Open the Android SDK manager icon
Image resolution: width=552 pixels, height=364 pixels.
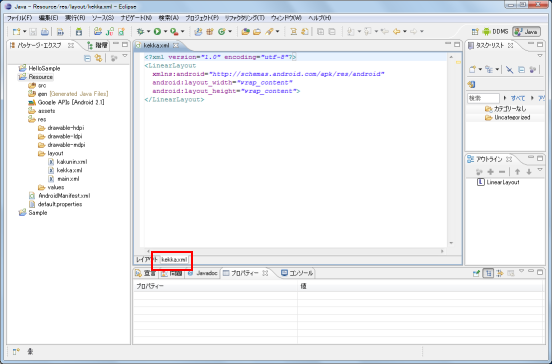point(79,32)
